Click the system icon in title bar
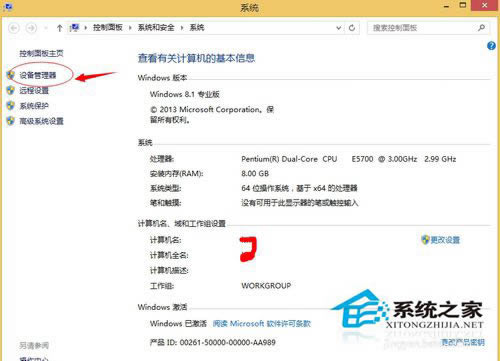 (8, 6)
